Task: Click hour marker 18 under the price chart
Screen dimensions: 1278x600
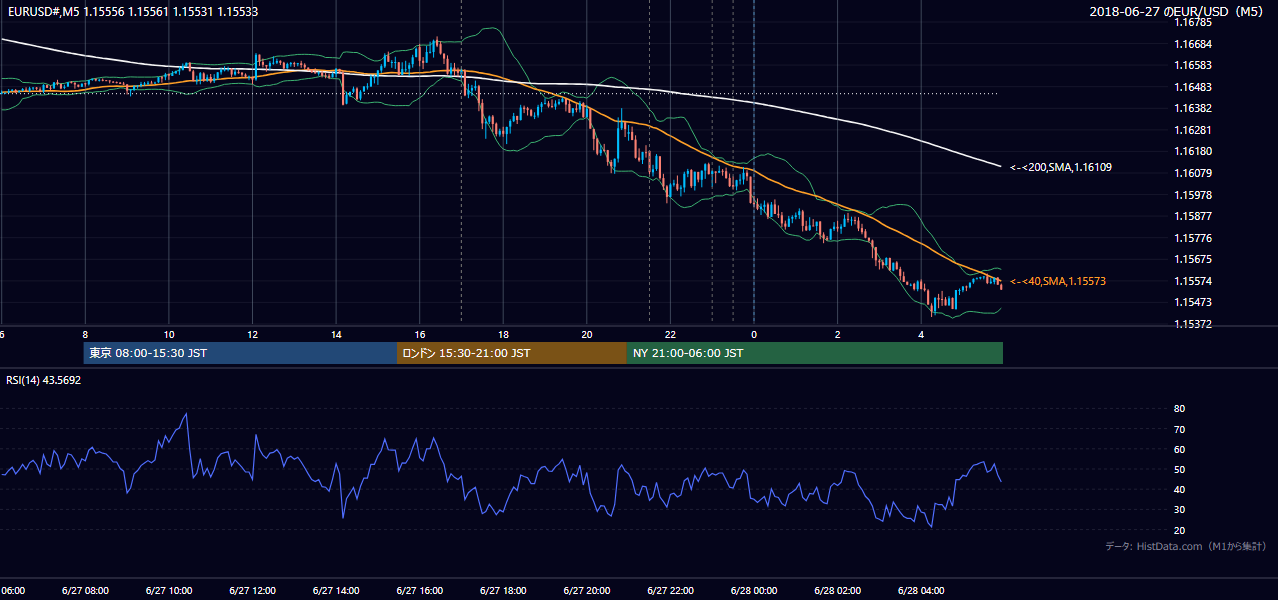Action: [503, 334]
